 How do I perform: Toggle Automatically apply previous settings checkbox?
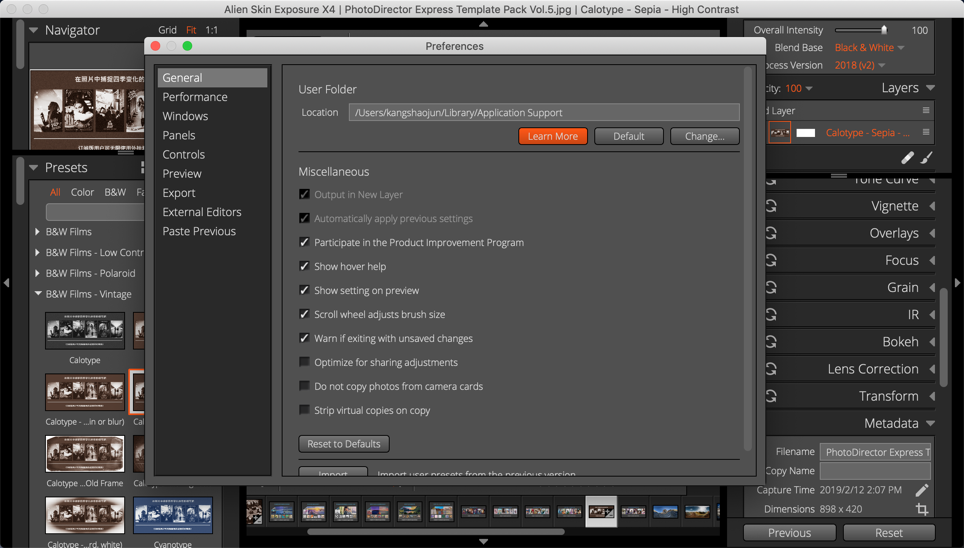tap(304, 218)
